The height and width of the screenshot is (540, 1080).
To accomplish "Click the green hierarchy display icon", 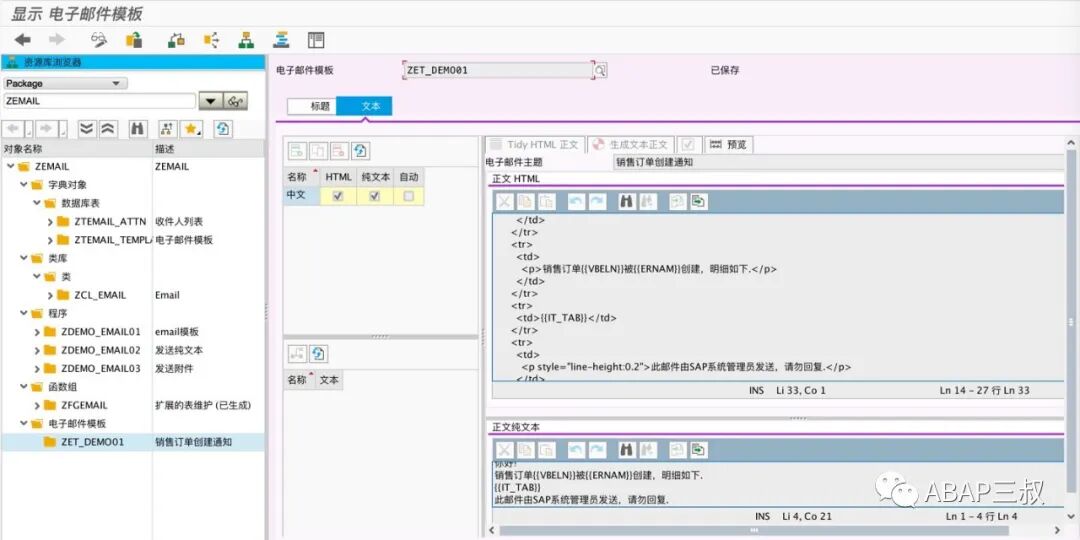I will 246,40.
